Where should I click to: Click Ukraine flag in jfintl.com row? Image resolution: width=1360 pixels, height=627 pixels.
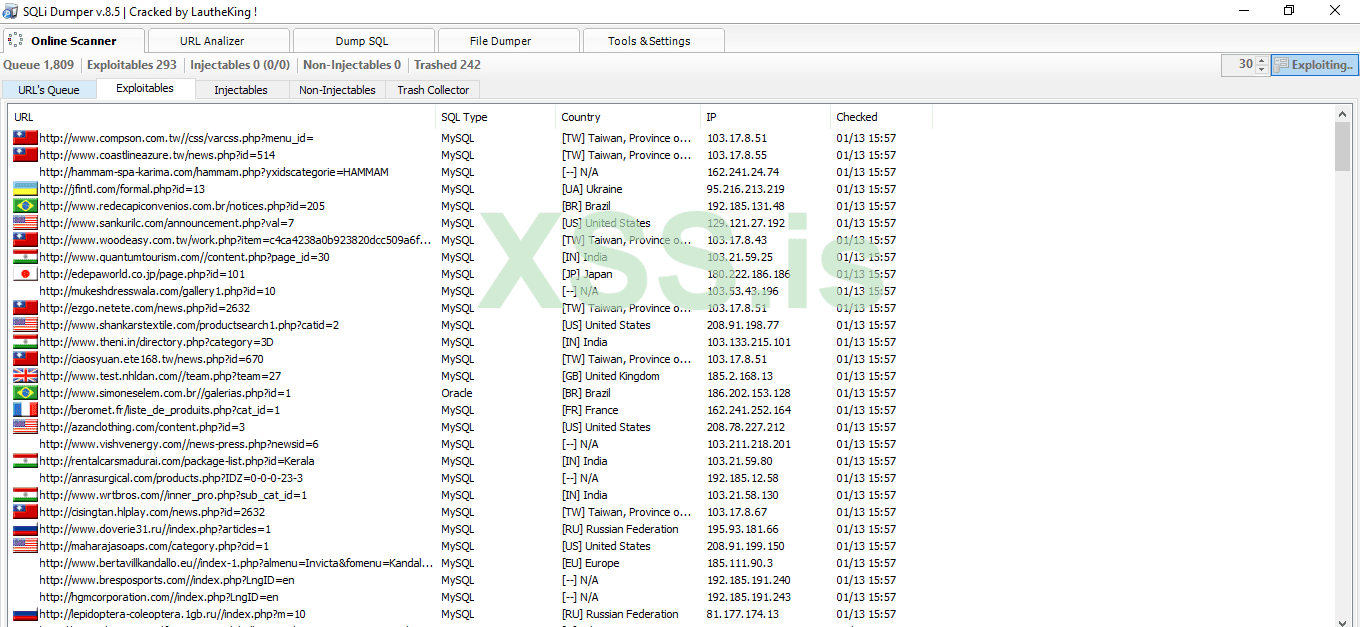(25, 189)
